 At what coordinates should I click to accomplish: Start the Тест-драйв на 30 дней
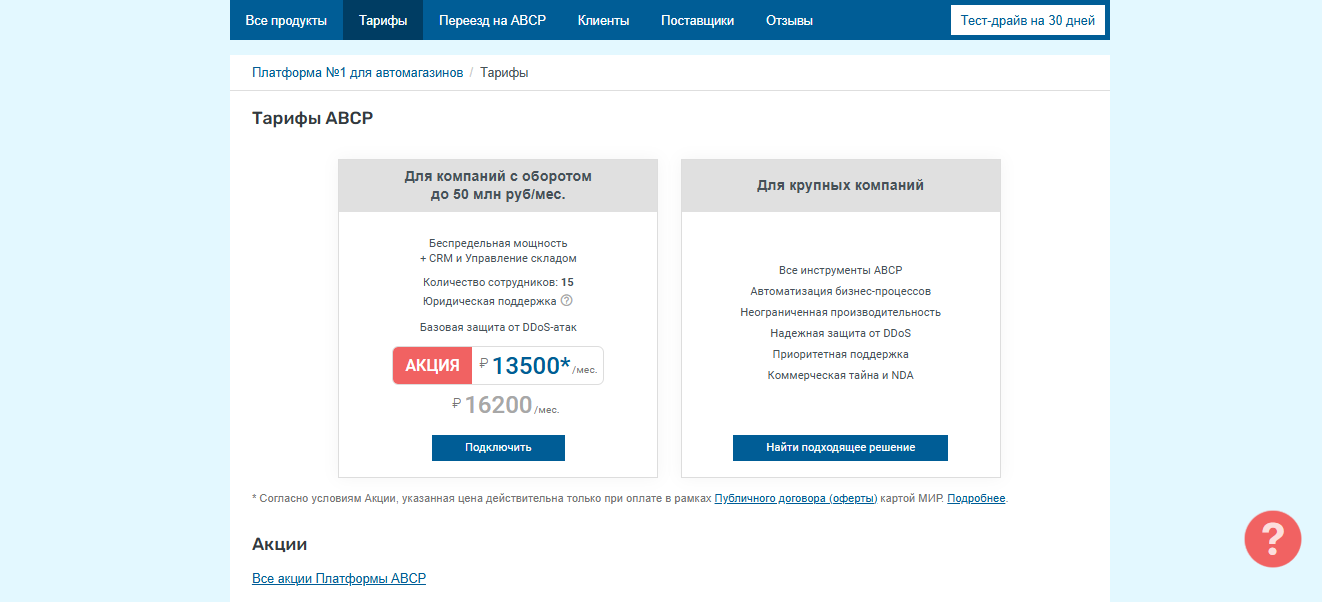pos(1027,20)
